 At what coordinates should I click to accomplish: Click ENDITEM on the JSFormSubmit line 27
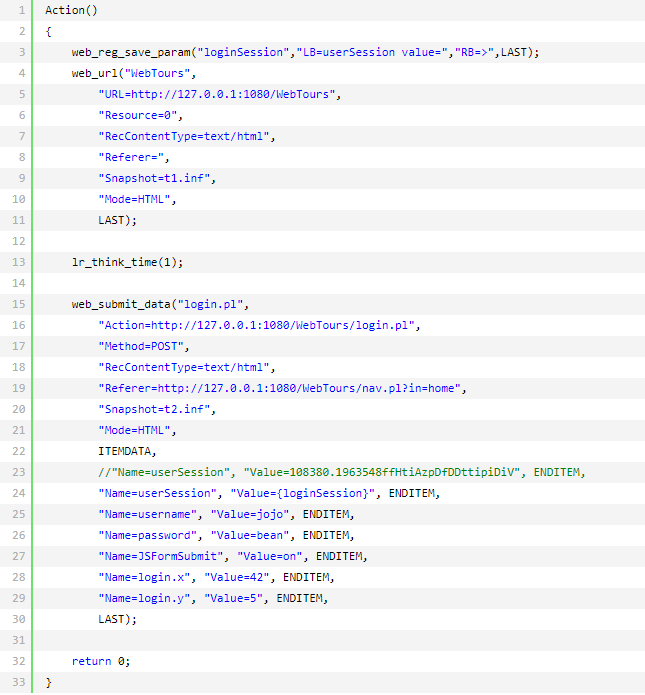339,556
